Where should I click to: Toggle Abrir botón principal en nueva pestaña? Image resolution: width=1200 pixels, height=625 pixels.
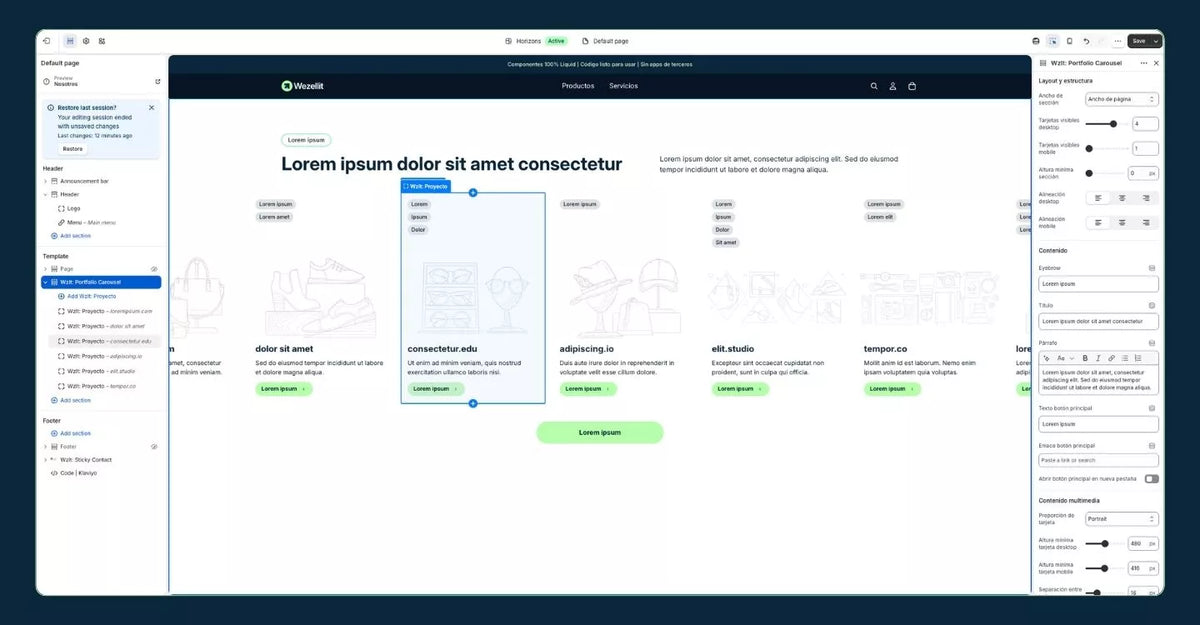(1151, 479)
